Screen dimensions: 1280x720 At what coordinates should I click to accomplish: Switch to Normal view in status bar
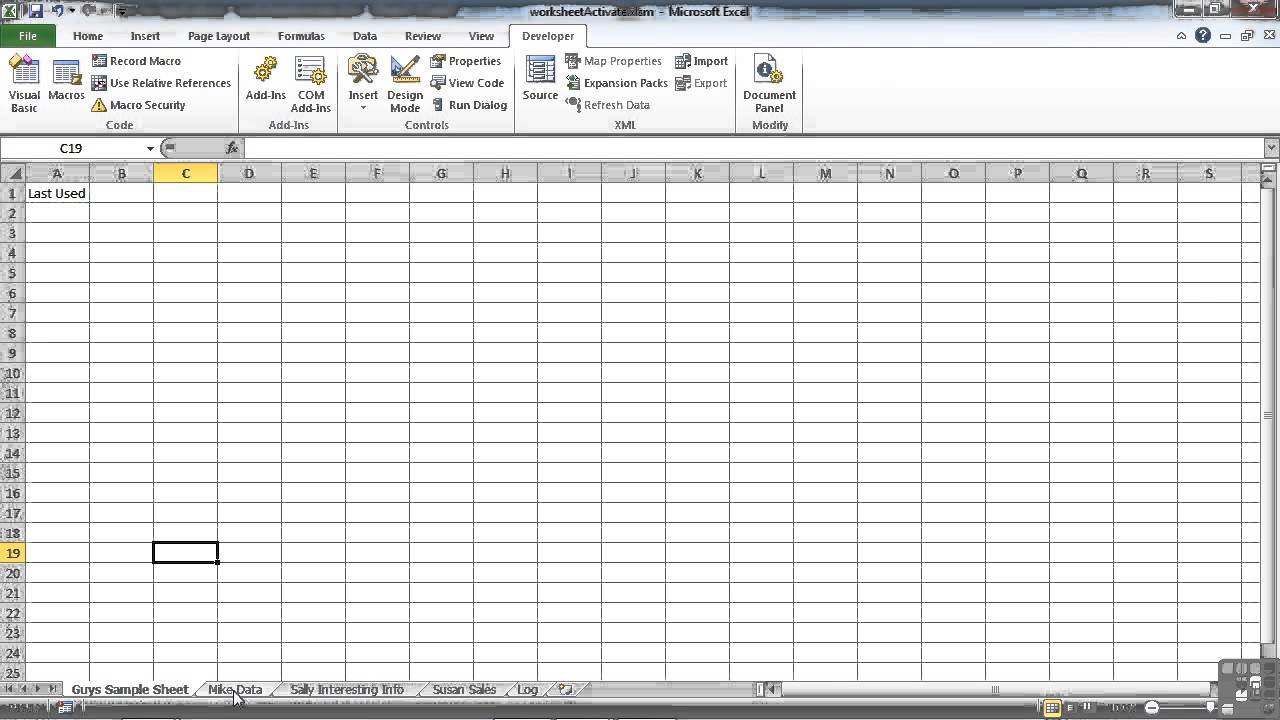click(1052, 708)
